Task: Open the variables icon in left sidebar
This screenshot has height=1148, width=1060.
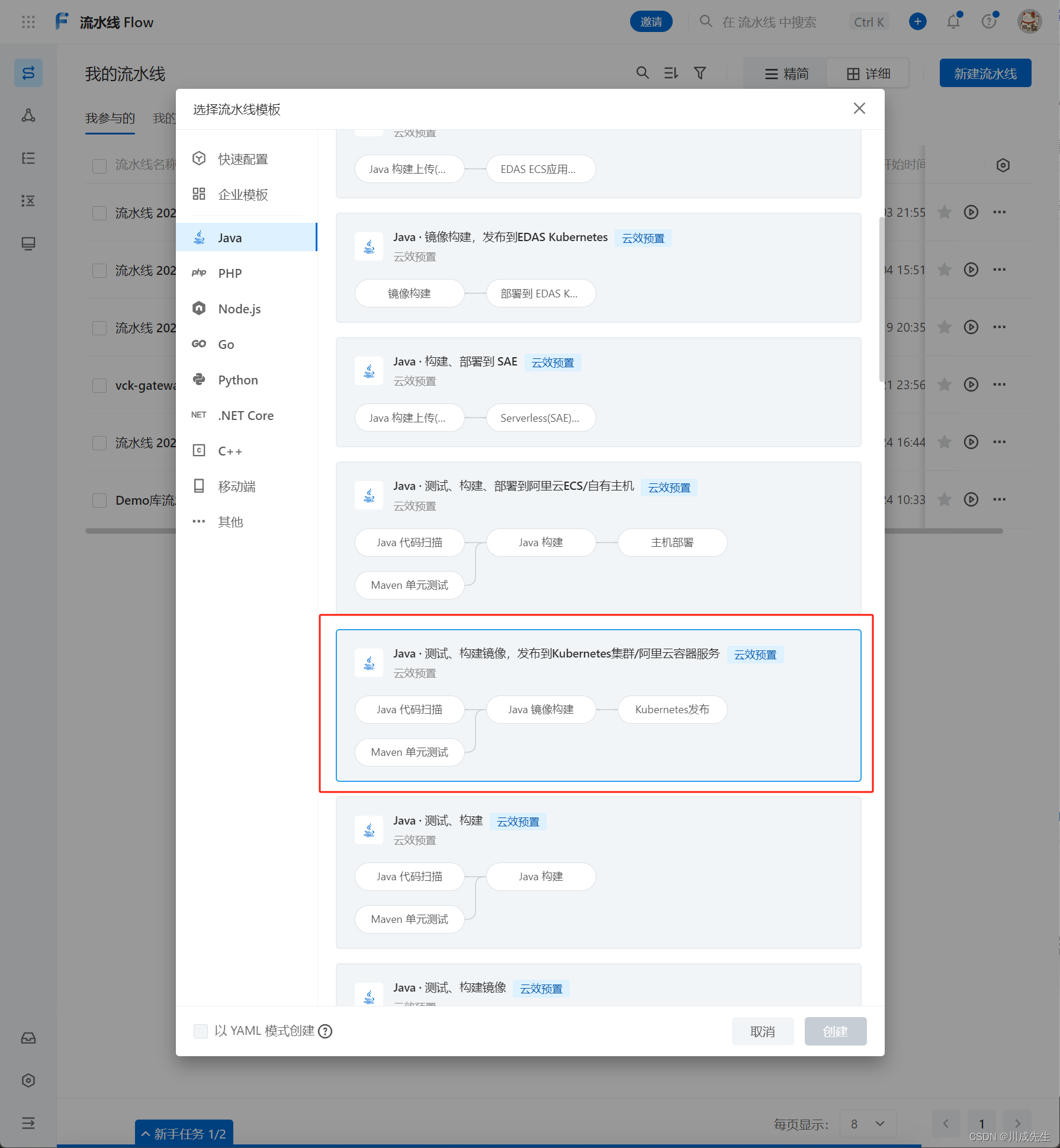Action: (x=28, y=201)
